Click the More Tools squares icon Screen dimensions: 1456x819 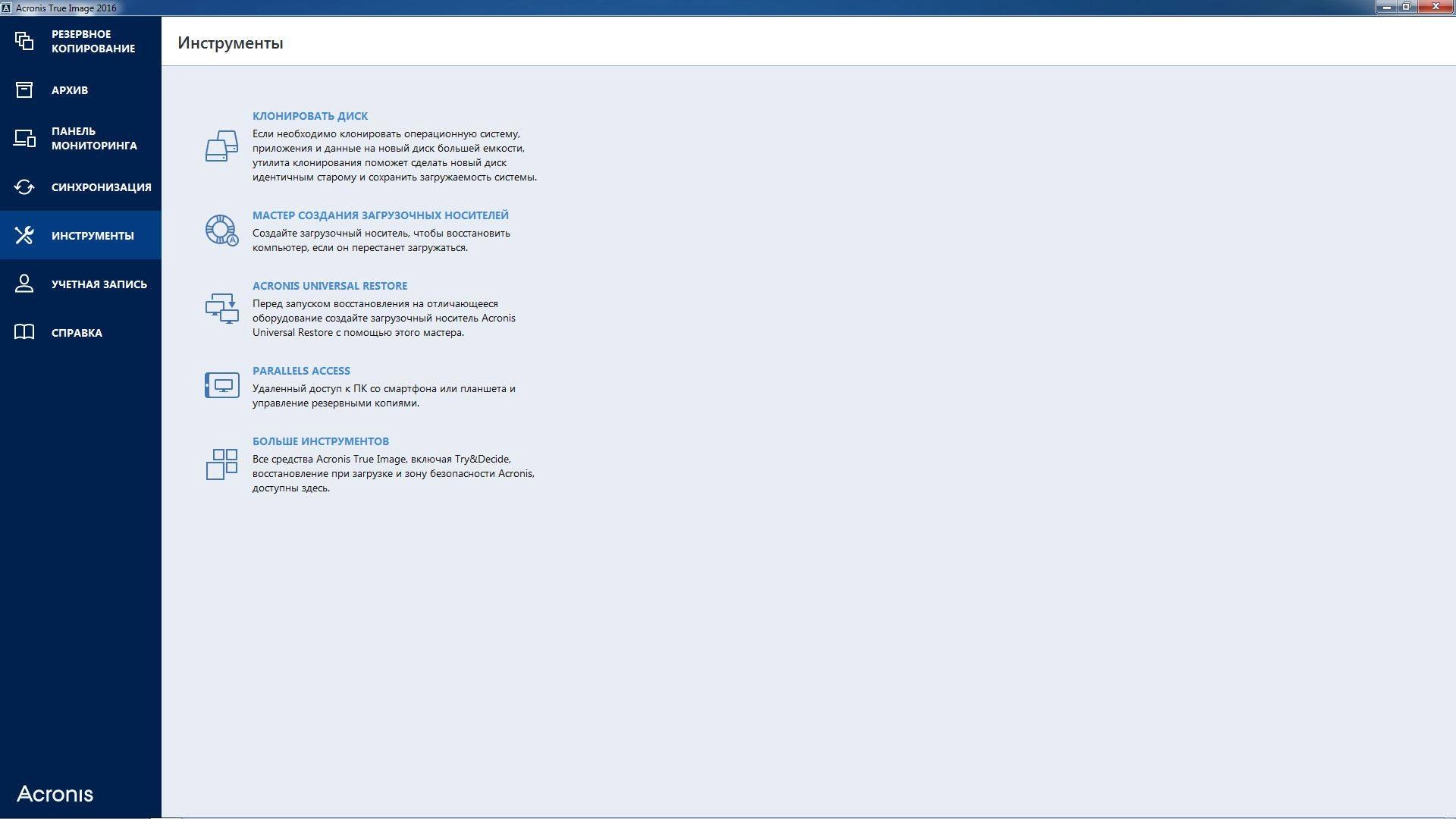(221, 464)
